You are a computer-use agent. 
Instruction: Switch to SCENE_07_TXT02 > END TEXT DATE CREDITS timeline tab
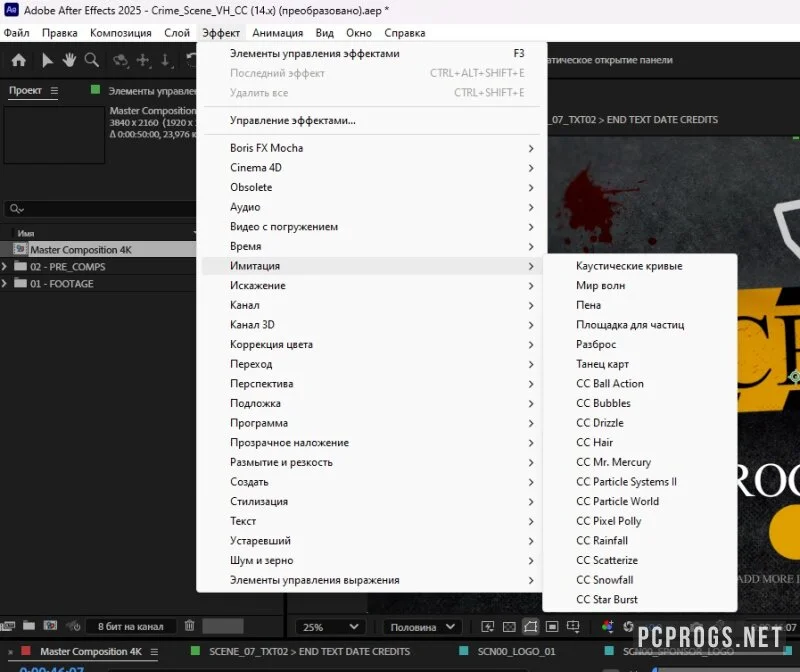coord(309,652)
